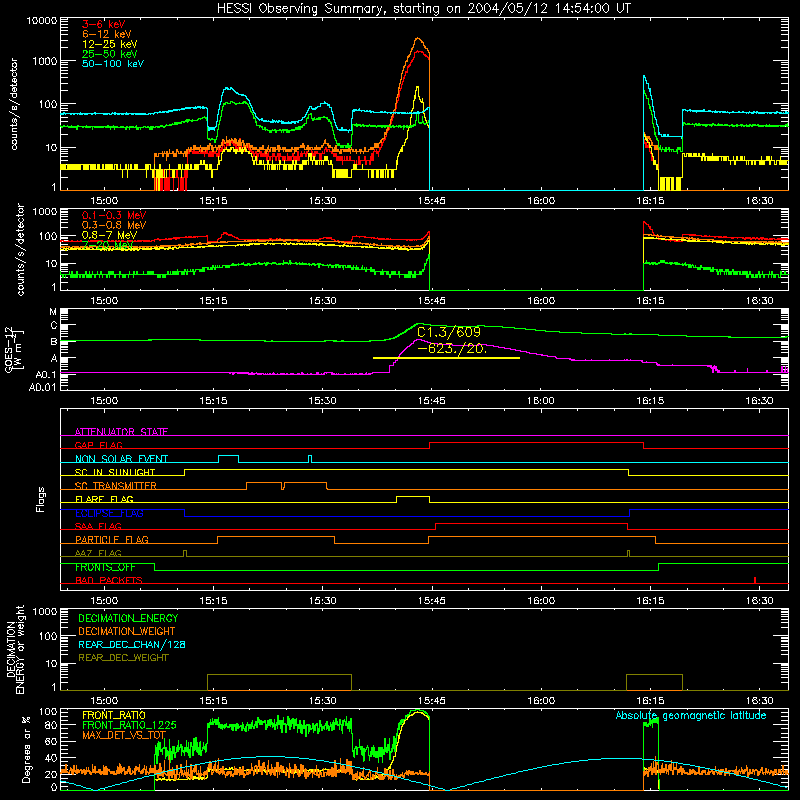800x800 pixels.
Task: Click the REAR_DEC_WEIGHT legend label
Action: click(123, 658)
